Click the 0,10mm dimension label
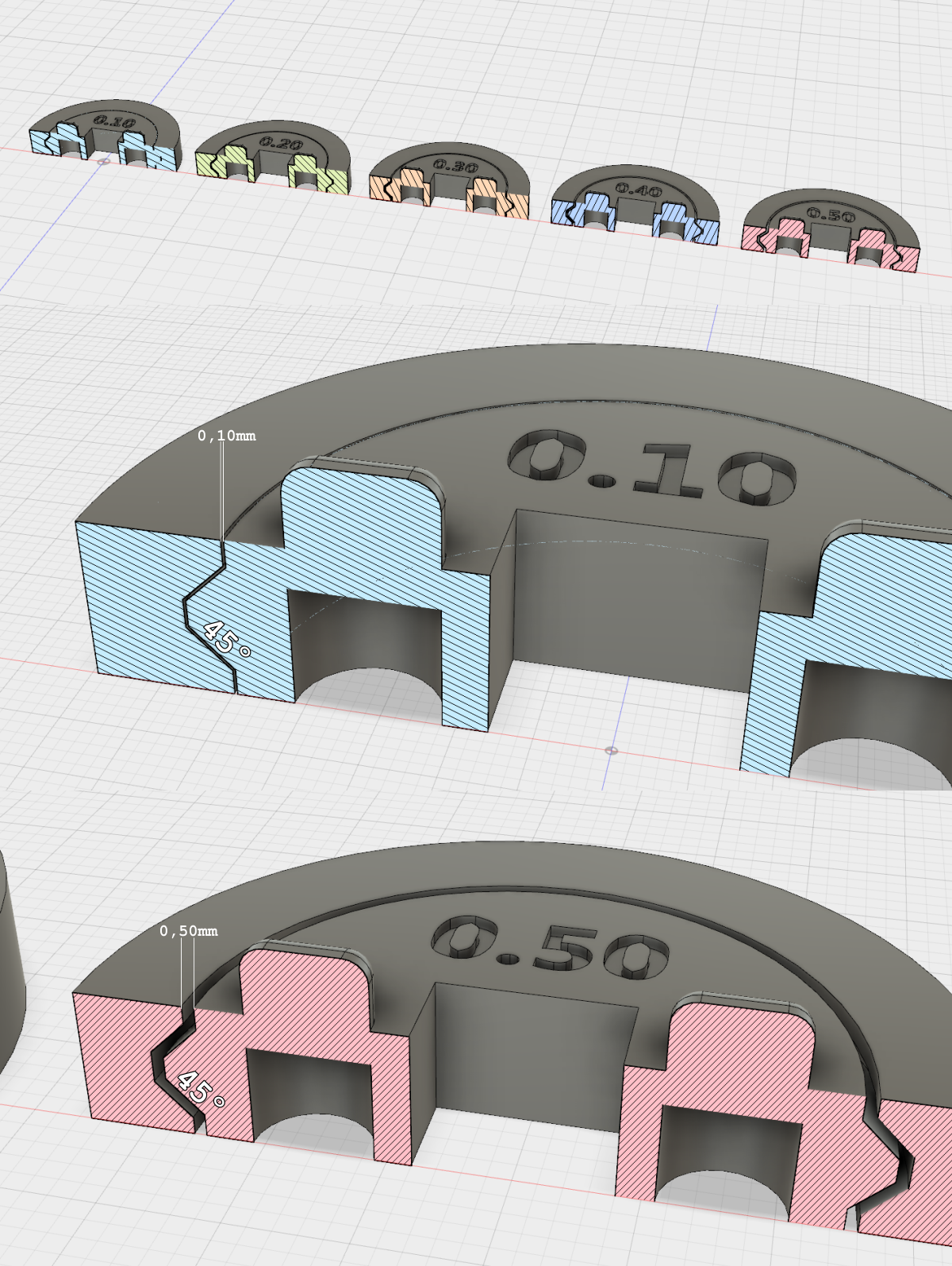The height and width of the screenshot is (1266, 952). (x=227, y=436)
